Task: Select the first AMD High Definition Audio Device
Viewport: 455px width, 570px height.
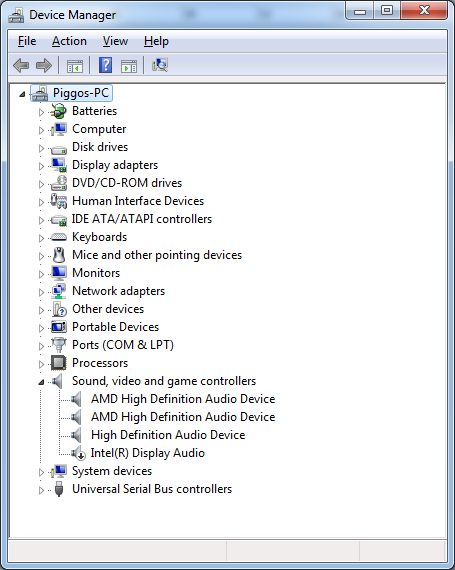Action: pyautogui.click(x=183, y=399)
